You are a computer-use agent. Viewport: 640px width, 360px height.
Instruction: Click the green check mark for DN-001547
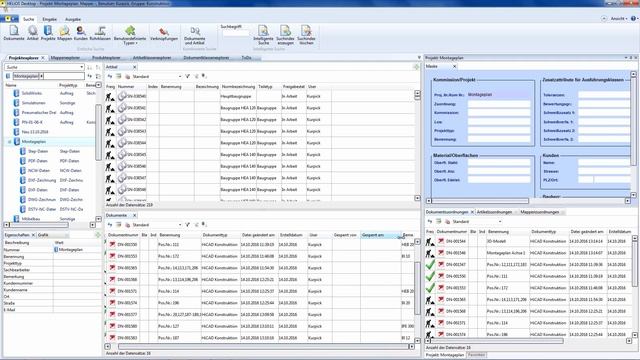(x=430, y=264)
